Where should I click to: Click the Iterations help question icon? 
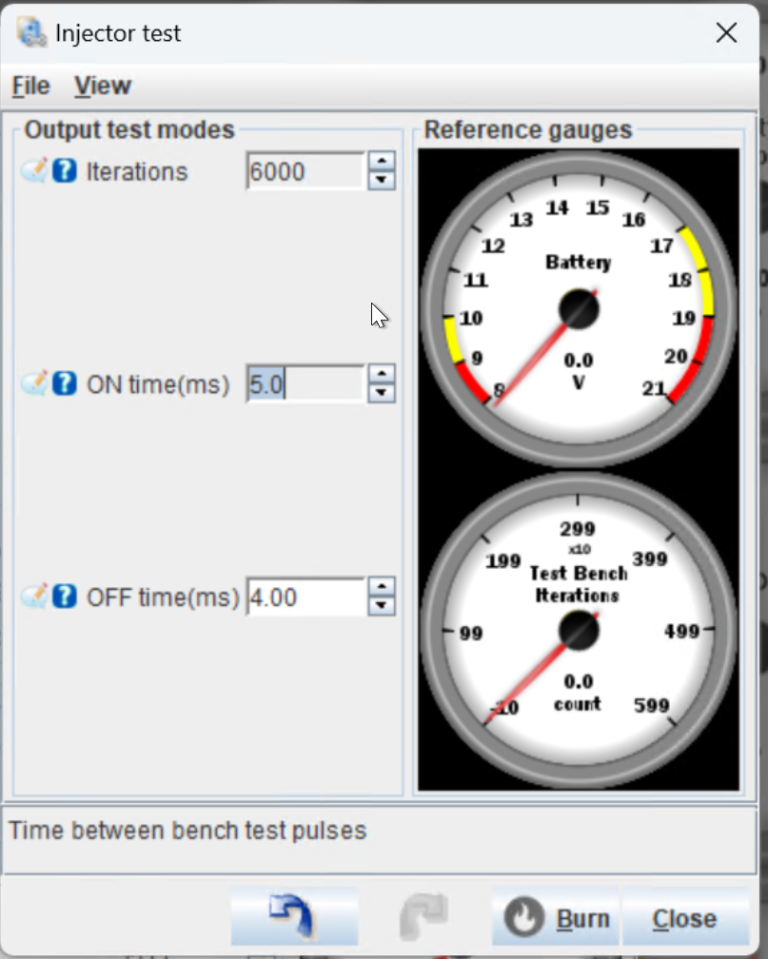[64, 171]
